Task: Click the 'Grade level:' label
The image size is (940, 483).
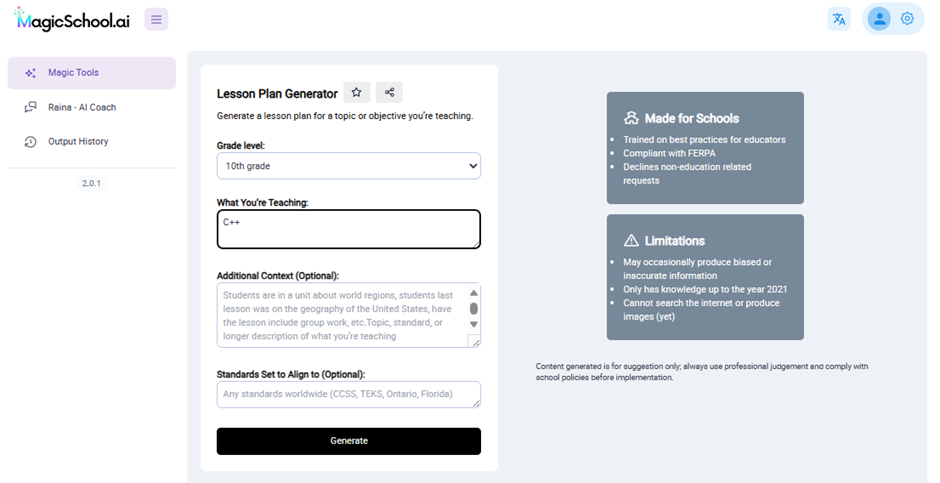Action: [240, 146]
